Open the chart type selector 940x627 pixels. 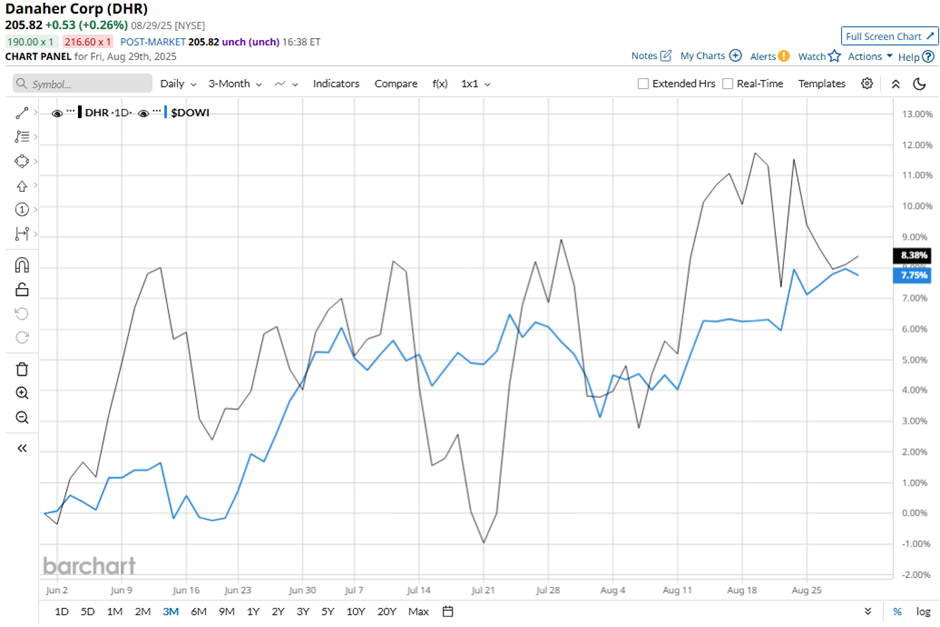(x=286, y=84)
